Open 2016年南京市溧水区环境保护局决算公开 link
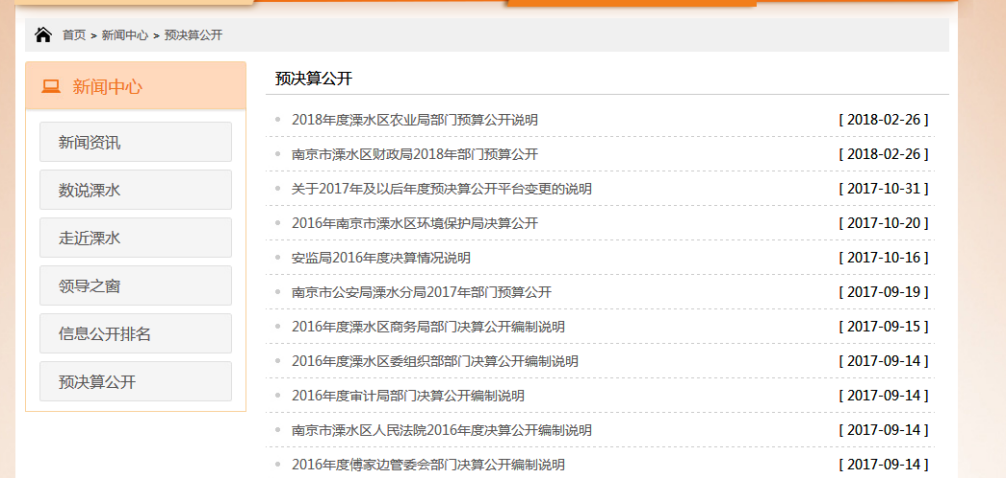This screenshot has height=479, width=1006. click(414, 223)
